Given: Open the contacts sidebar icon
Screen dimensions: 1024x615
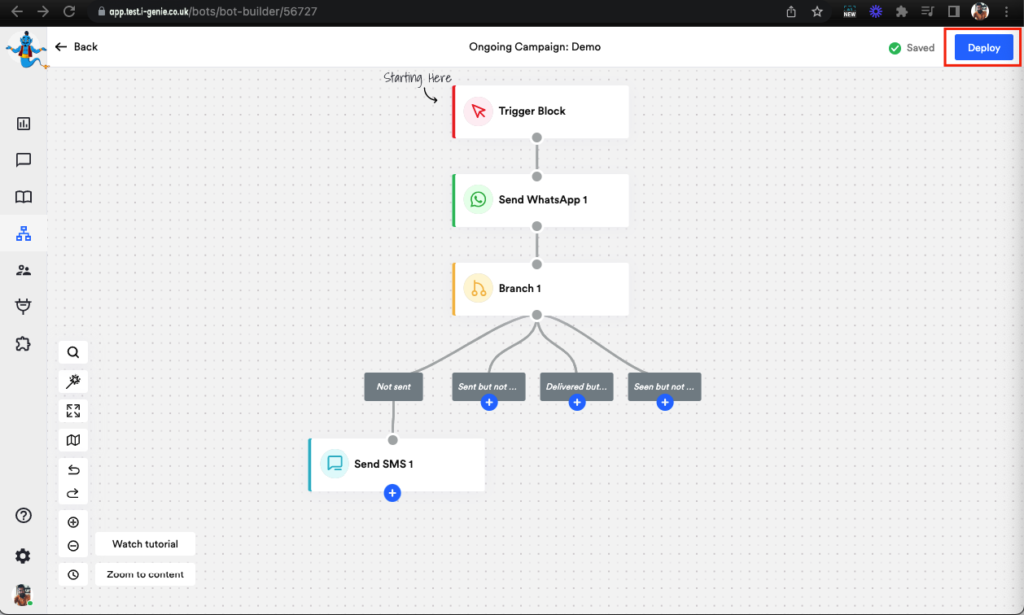Looking at the screenshot, I should 24,270.
